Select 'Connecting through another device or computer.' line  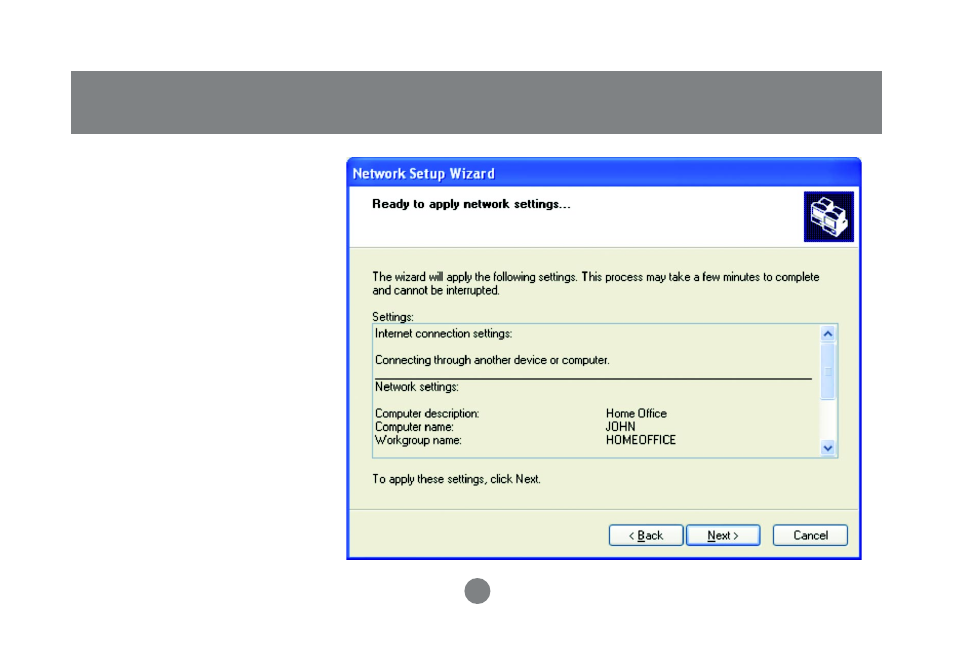click(x=492, y=360)
